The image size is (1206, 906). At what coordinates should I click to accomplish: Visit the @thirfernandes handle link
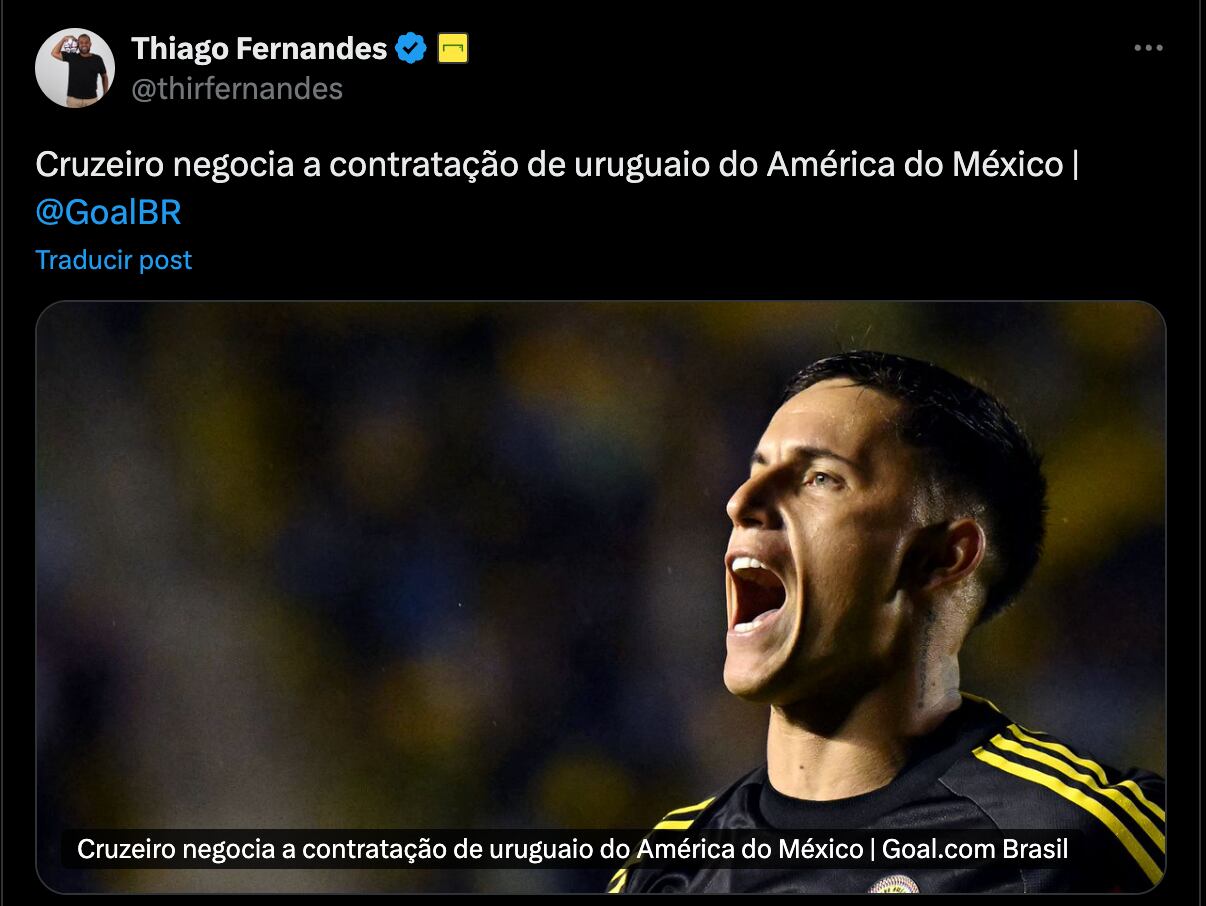[x=237, y=89]
